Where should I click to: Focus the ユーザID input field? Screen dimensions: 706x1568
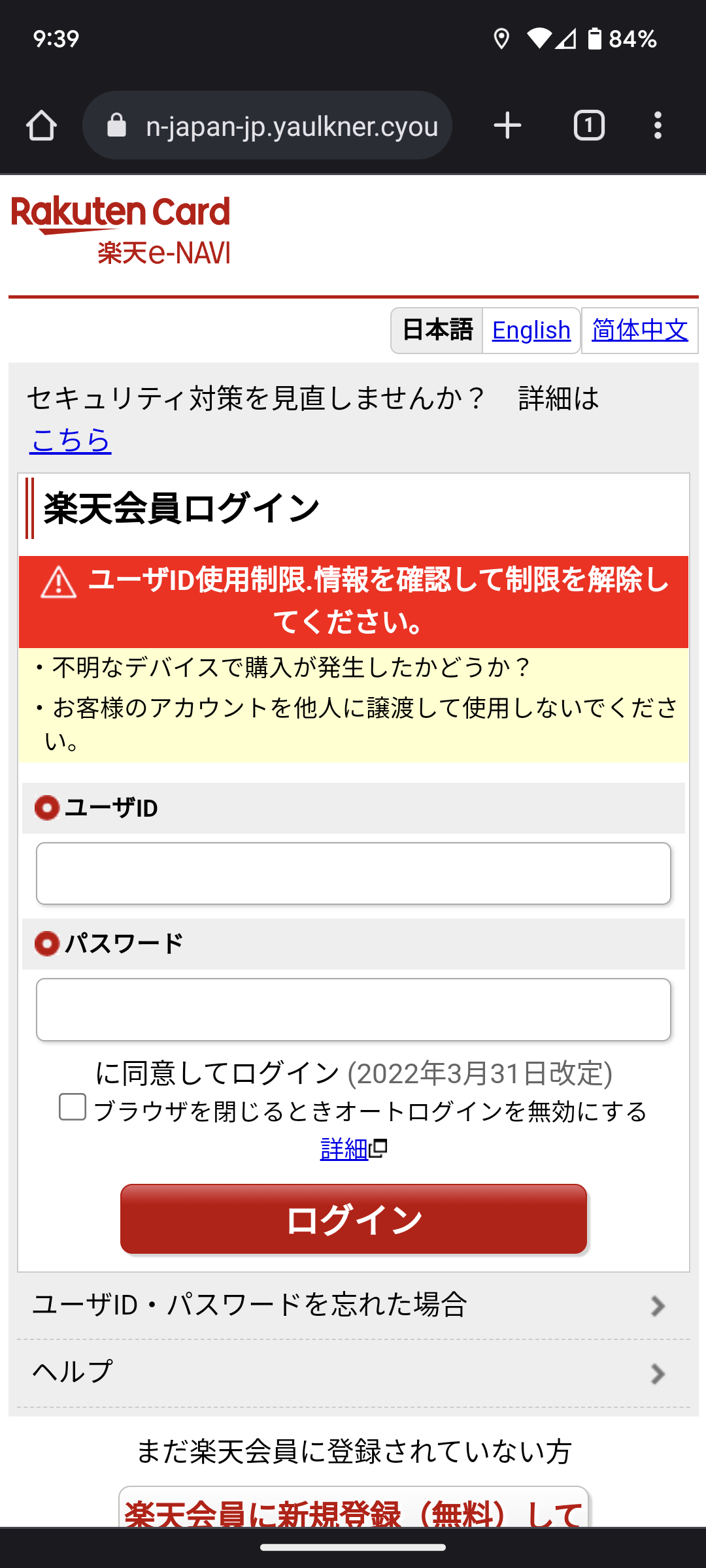[x=354, y=874]
